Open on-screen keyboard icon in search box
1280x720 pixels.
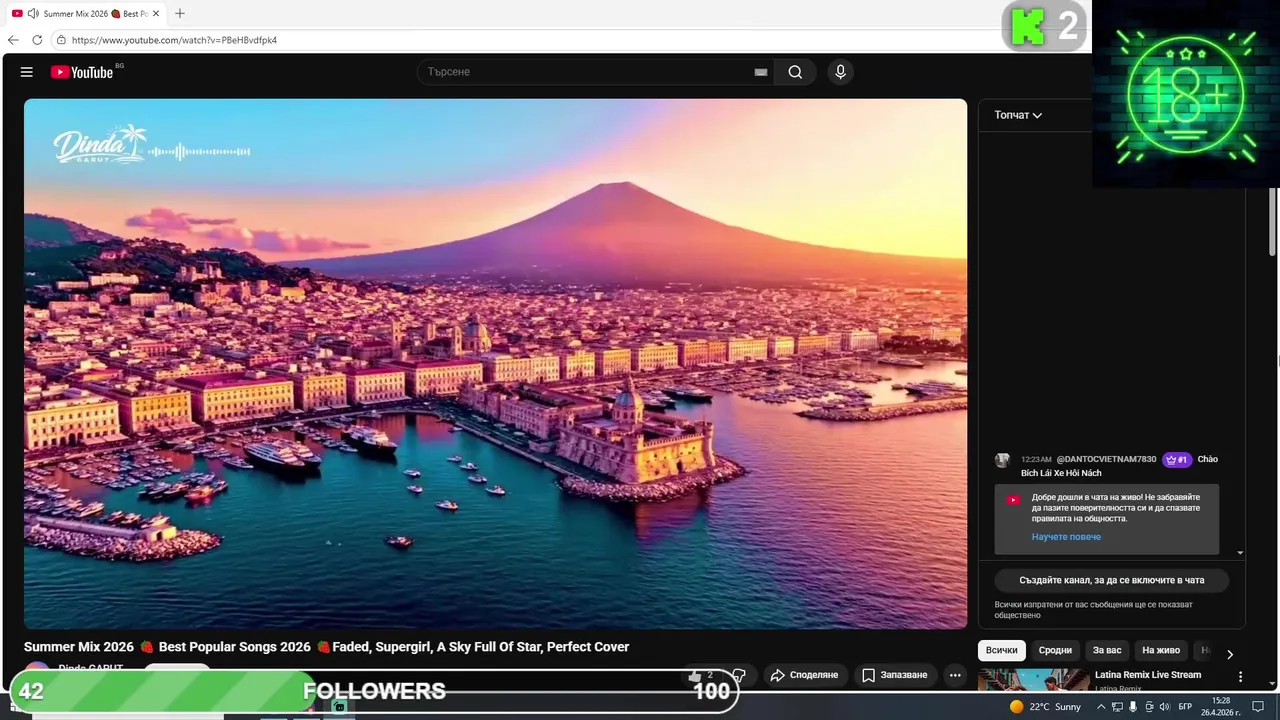point(761,72)
